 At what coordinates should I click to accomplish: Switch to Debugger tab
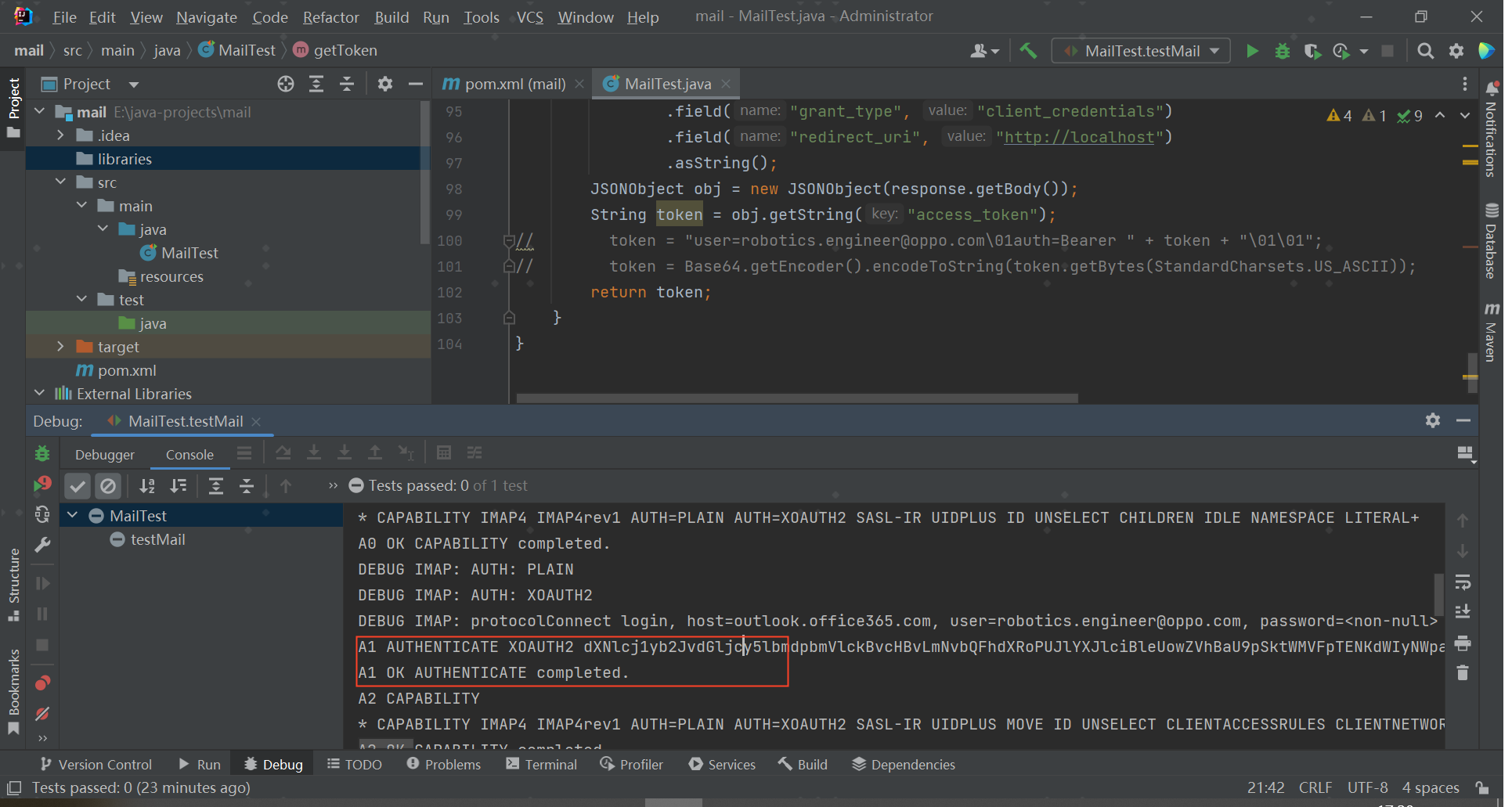(x=105, y=455)
